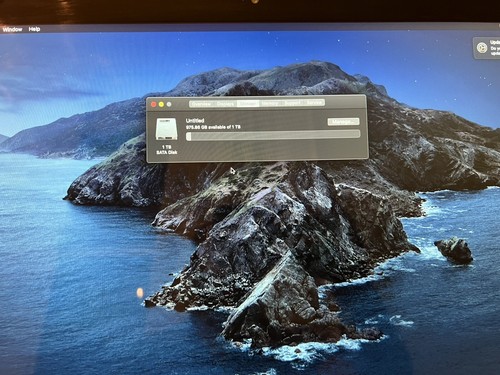Screen dimensions: 500x375
Task: Click the storage usage bar
Action: [x=273, y=135]
